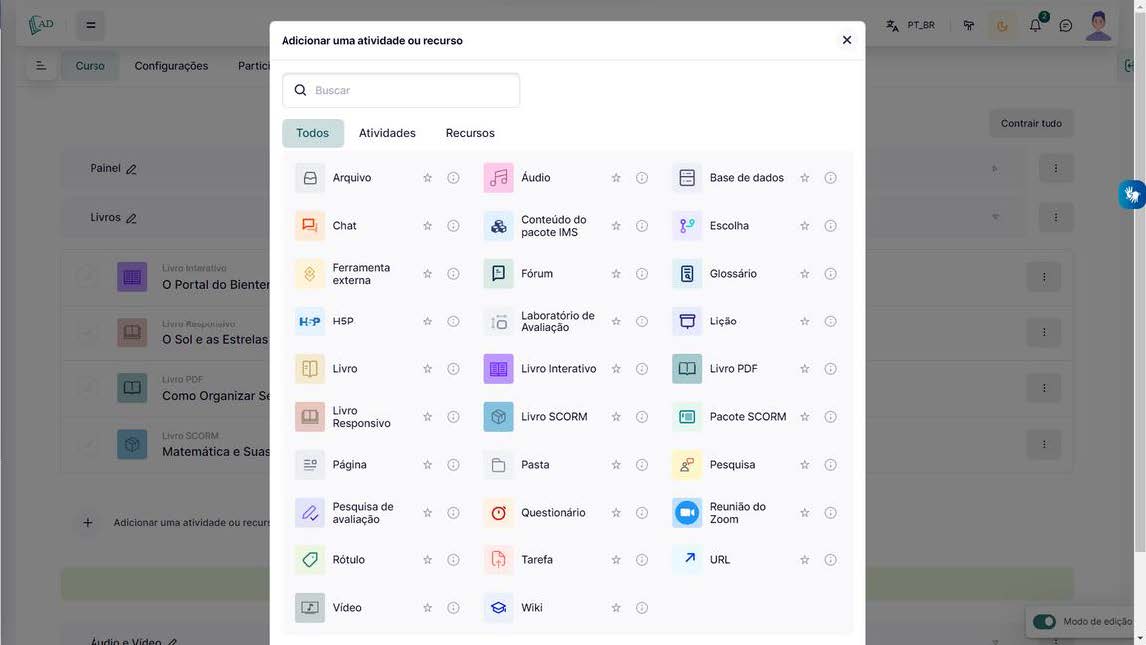Pick the Reunião do Zoom icon
This screenshot has height=645, width=1146.
[x=687, y=513]
